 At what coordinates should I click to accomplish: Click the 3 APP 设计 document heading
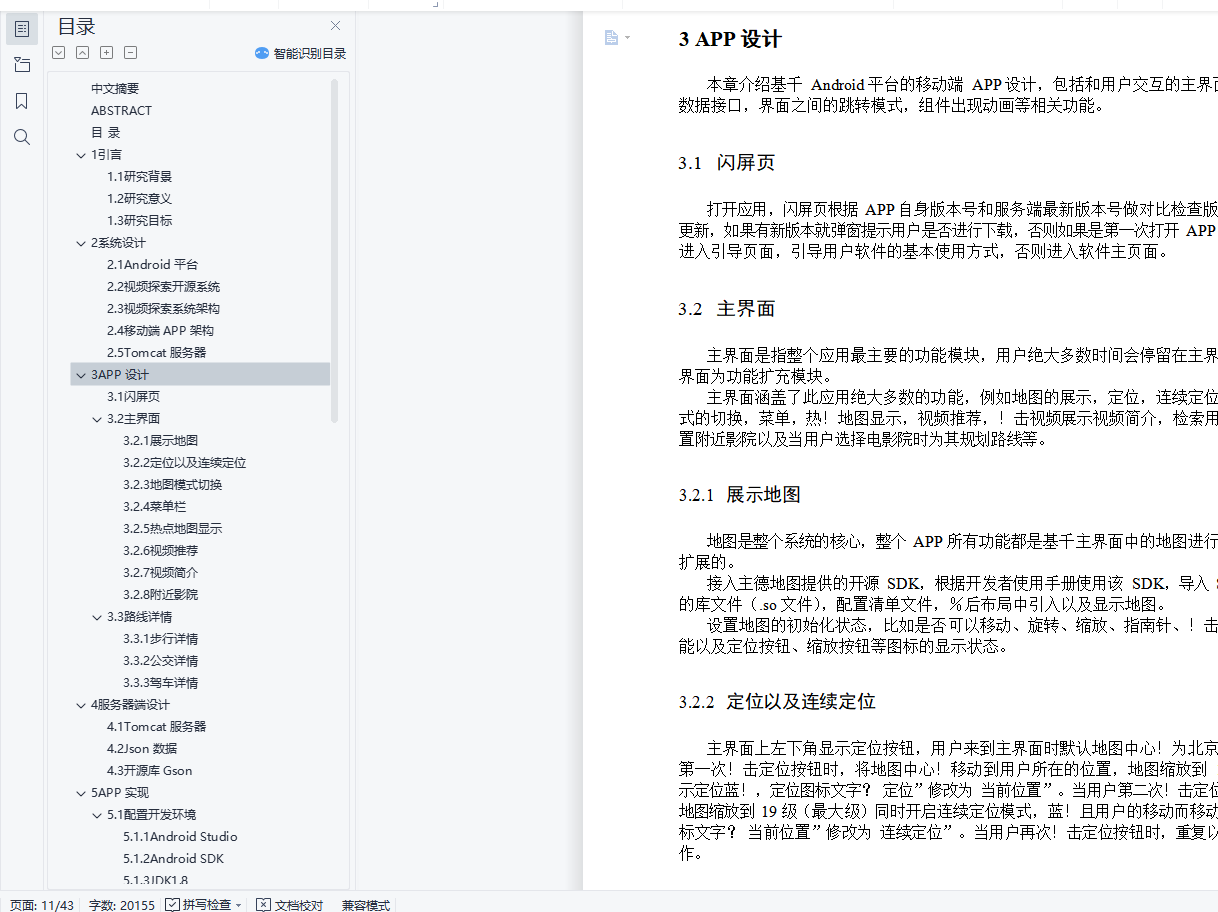pos(729,39)
